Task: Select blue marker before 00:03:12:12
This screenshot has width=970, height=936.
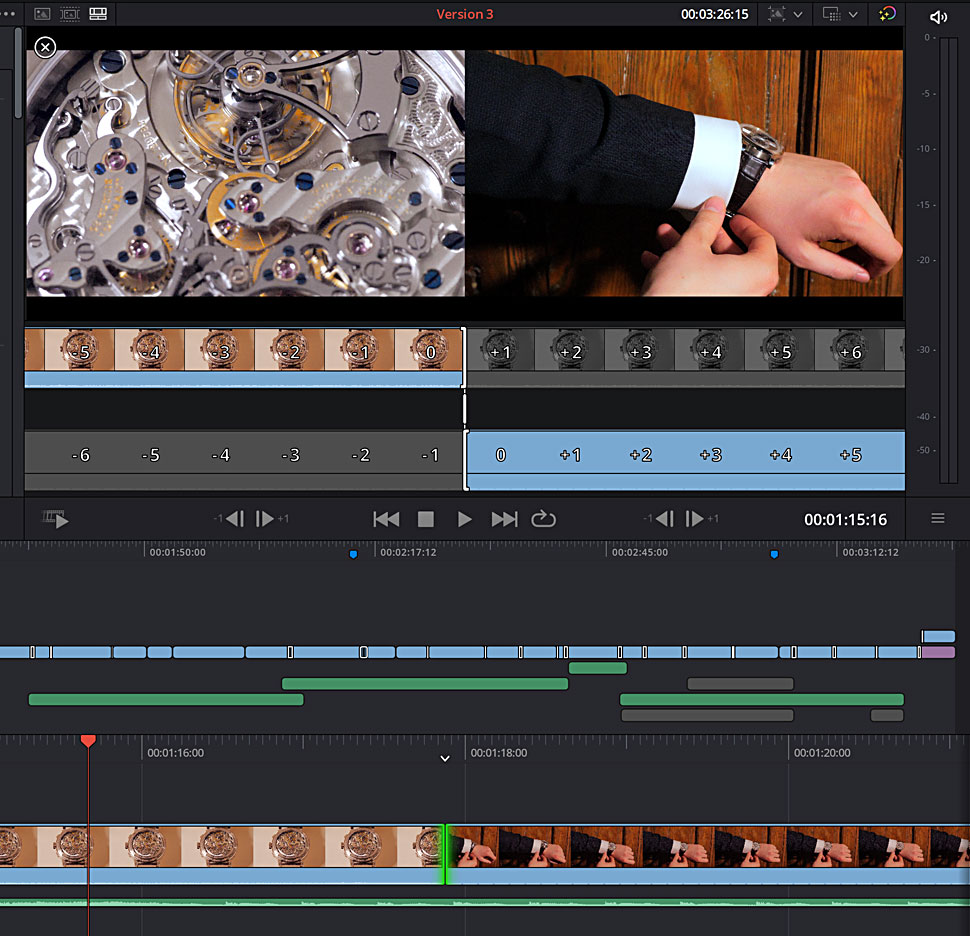Action: [x=774, y=554]
